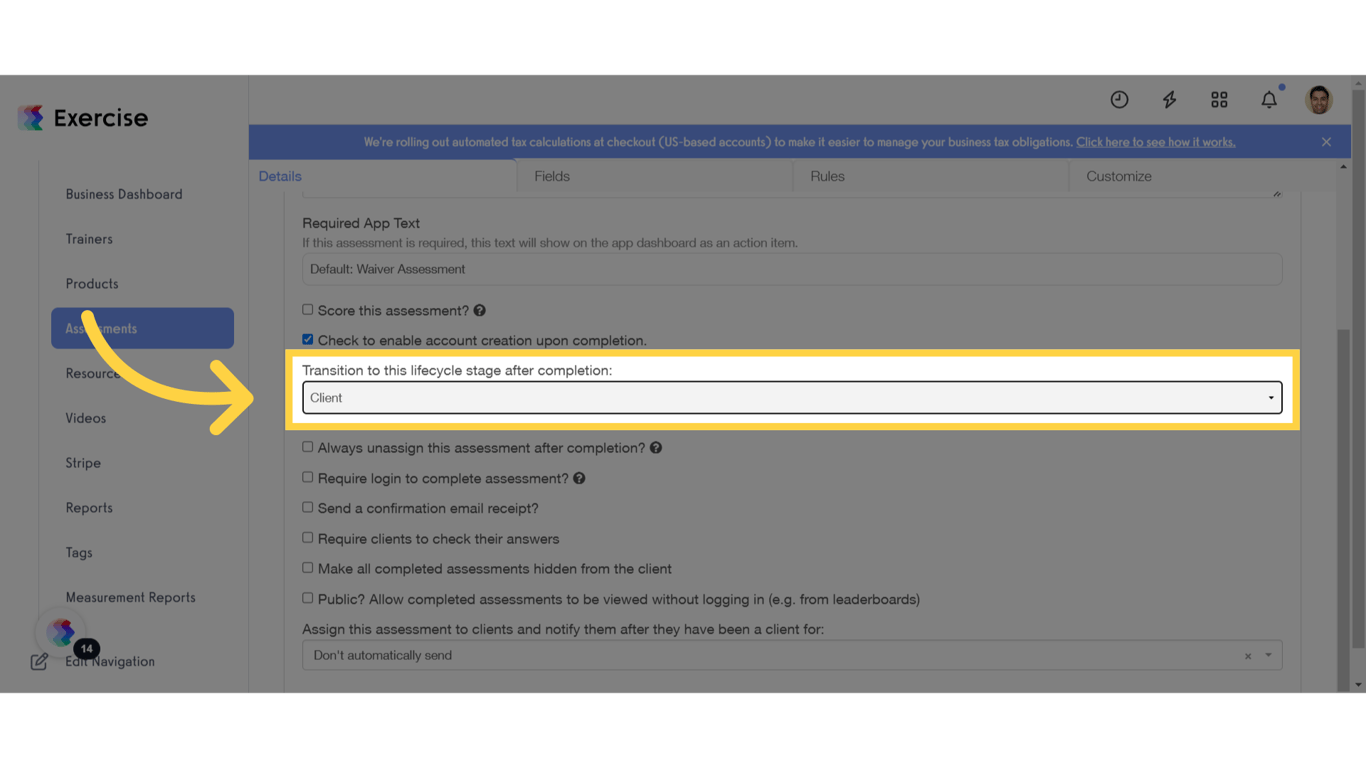Uncheck enable account creation upon completion

[x=308, y=340]
